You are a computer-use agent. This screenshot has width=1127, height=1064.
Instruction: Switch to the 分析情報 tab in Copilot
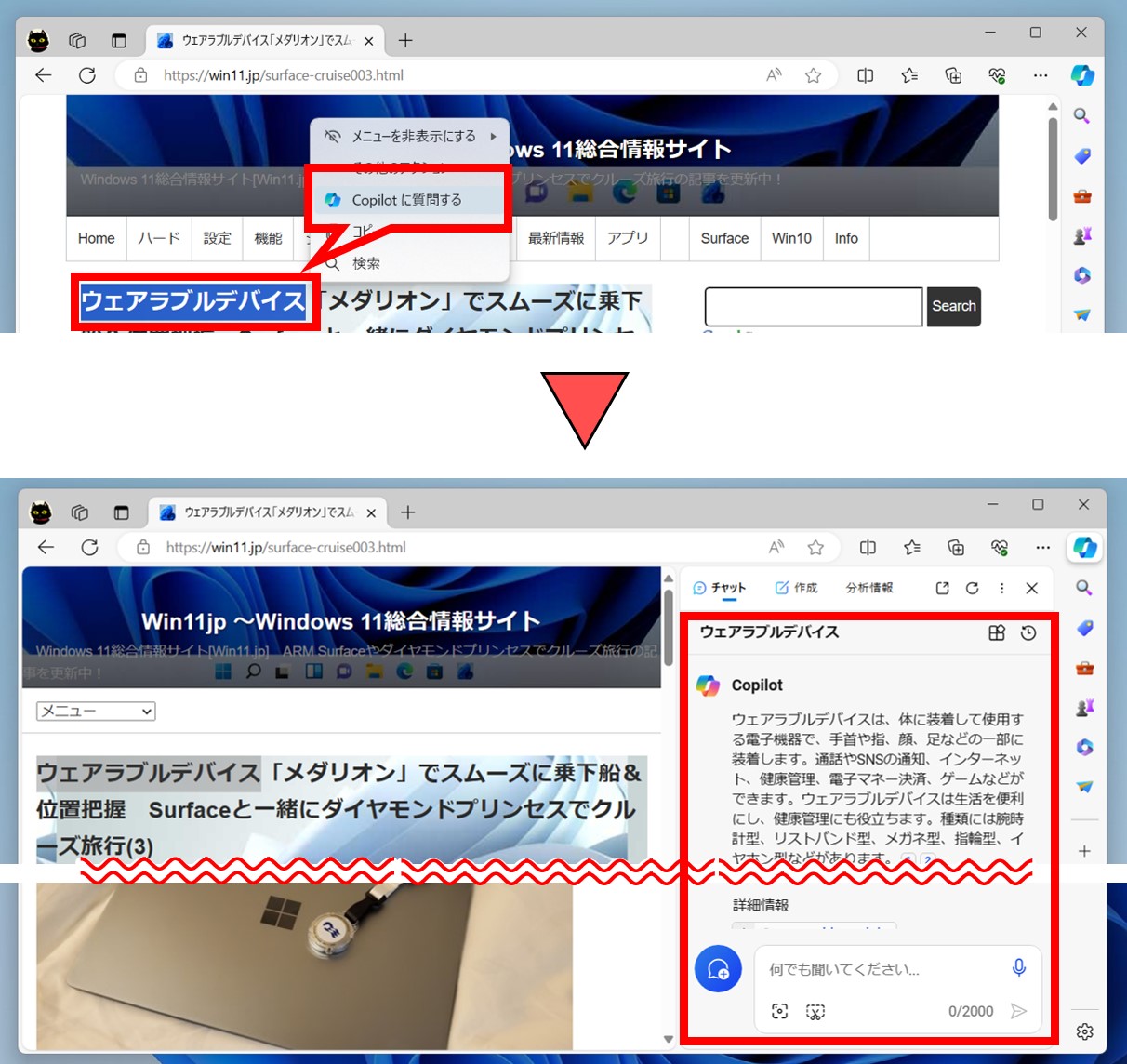pyautogui.click(x=869, y=588)
